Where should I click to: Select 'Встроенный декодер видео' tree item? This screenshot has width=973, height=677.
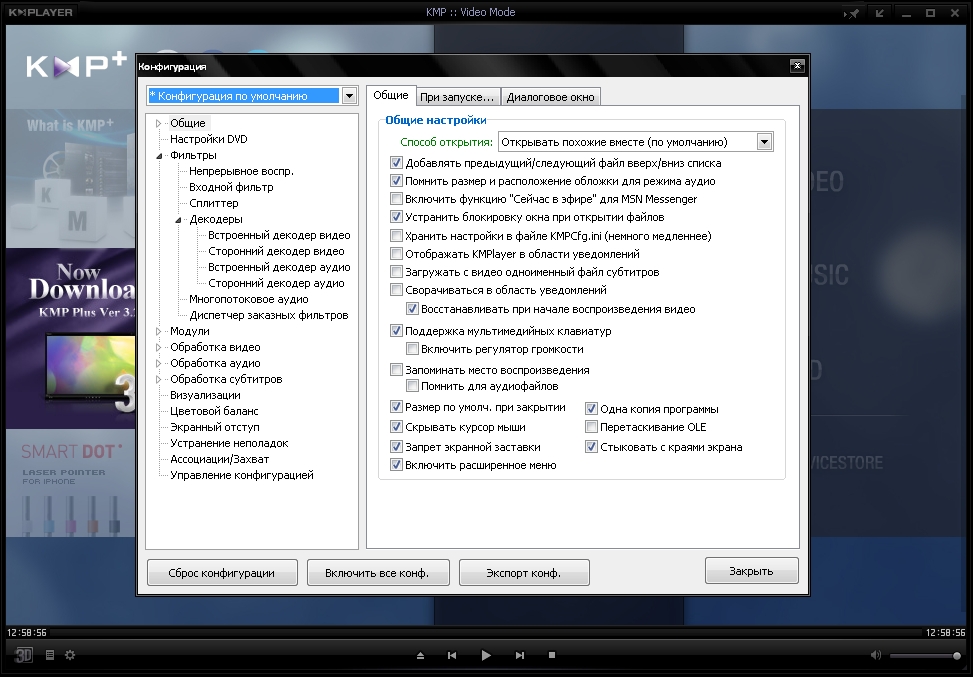tap(279, 235)
